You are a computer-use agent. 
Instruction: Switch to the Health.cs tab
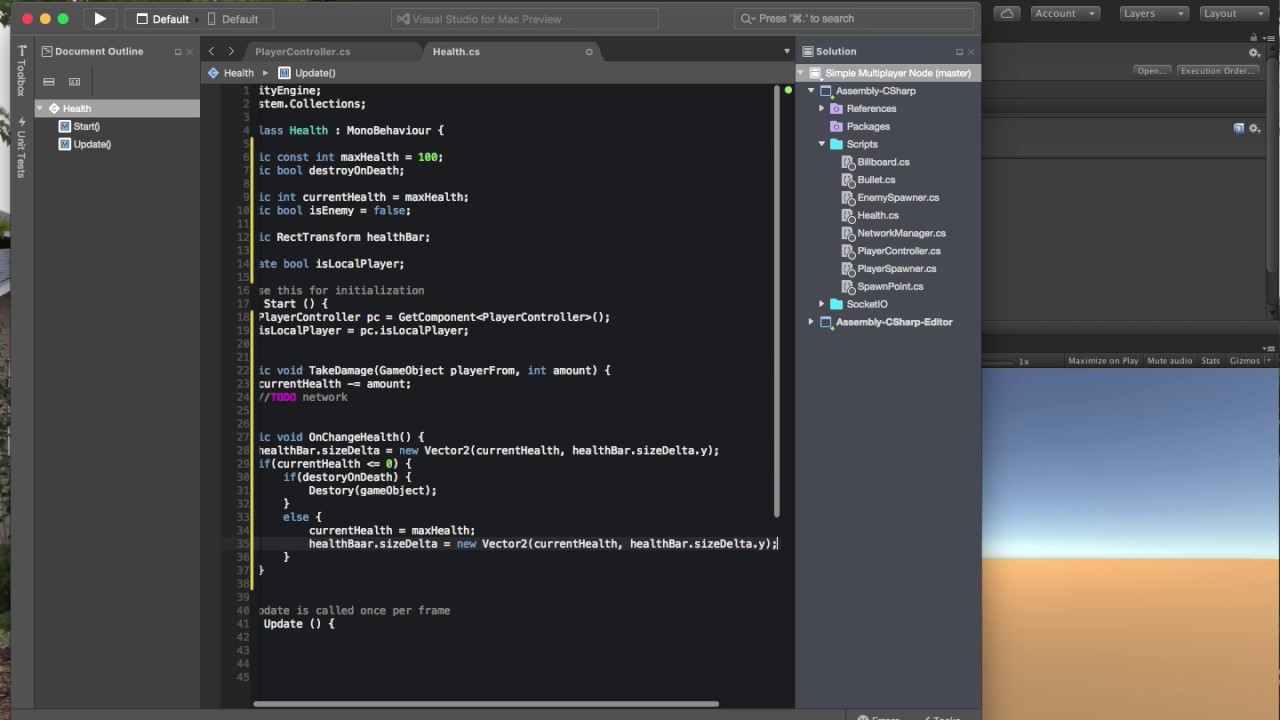pos(456,51)
